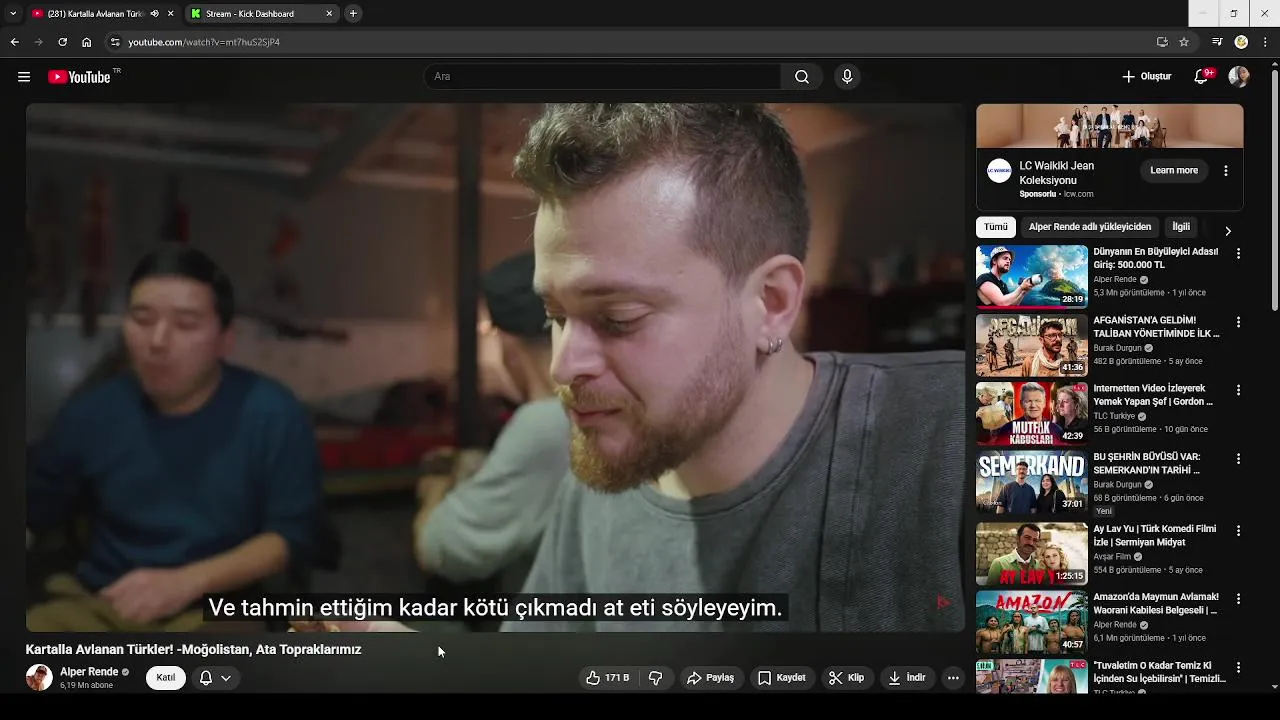Open the YouTube notifications bell
This screenshot has height=720, width=1280.
click(1202, 77)
